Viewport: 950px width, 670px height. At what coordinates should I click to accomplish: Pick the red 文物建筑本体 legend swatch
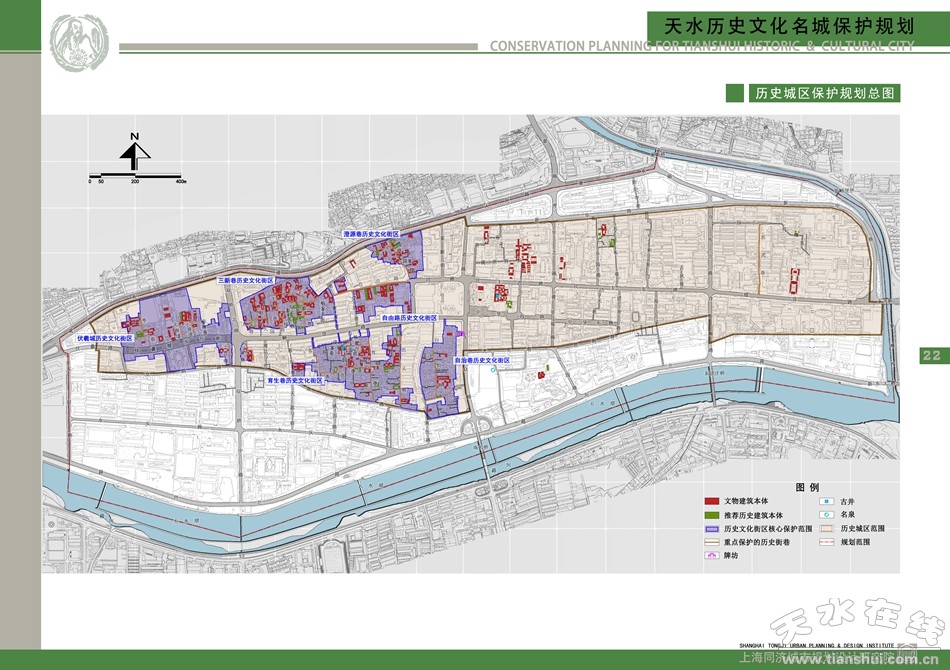click(713, 499)
